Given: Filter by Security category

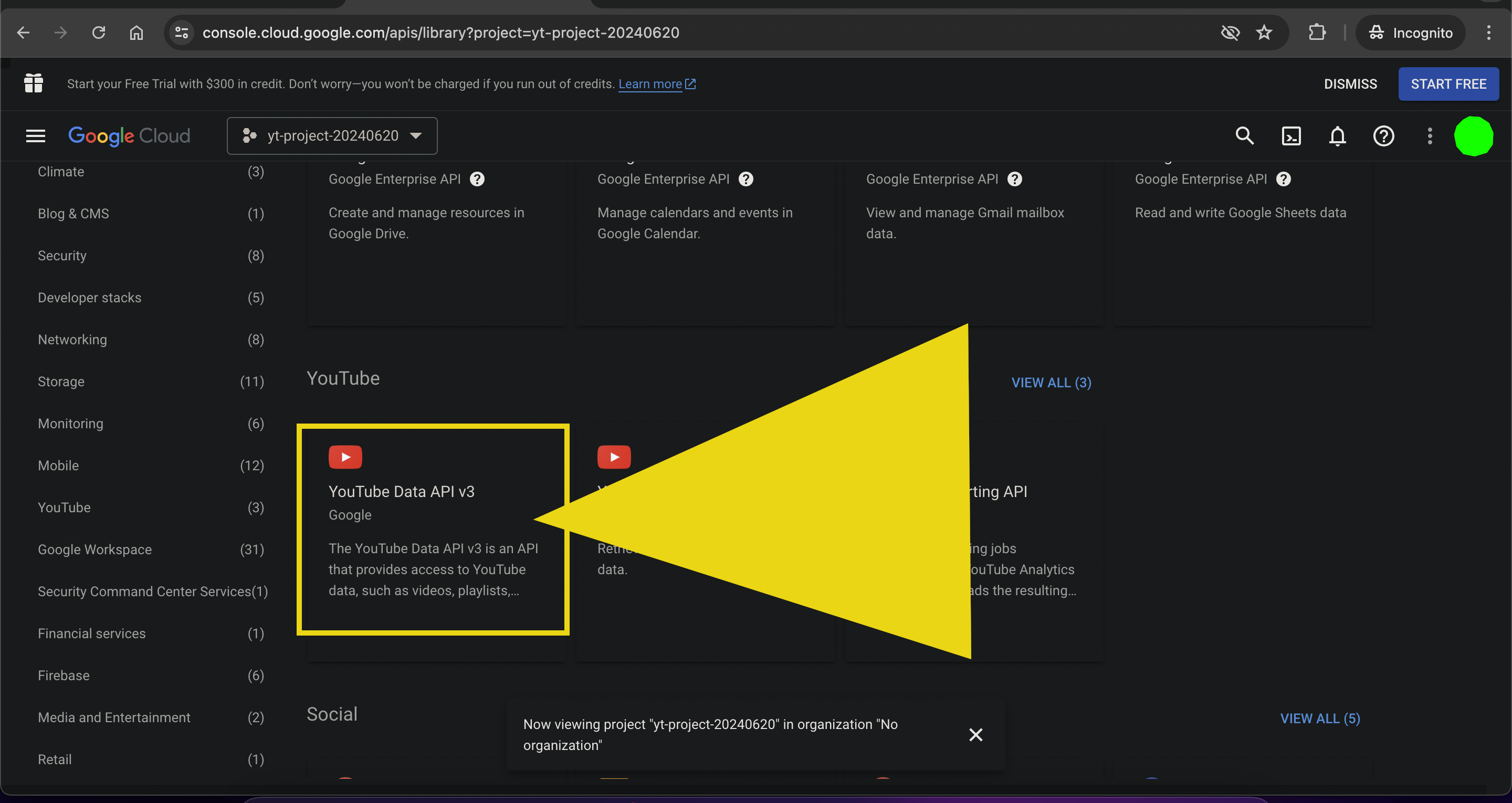Looking at the screenshot, I should tap(151, 256).
